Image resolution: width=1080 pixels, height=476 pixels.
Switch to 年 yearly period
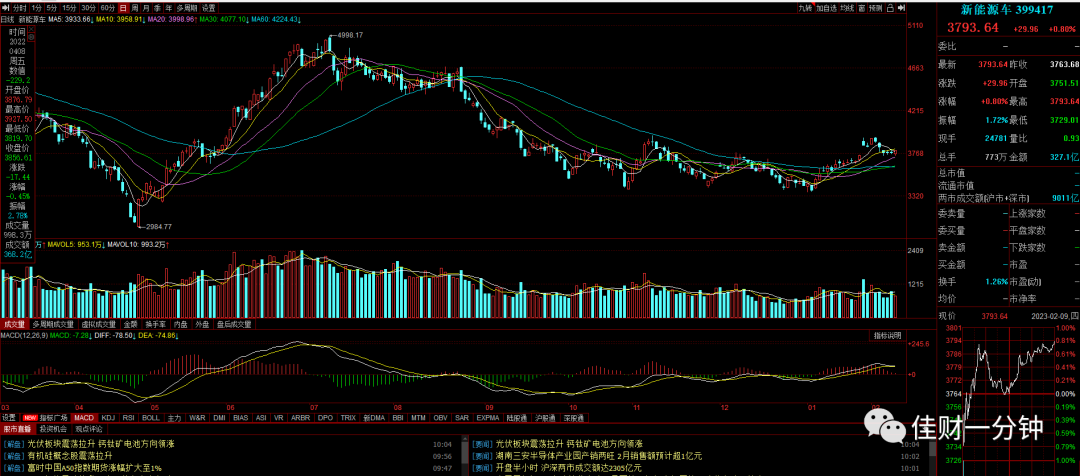(x=169, y=8)
